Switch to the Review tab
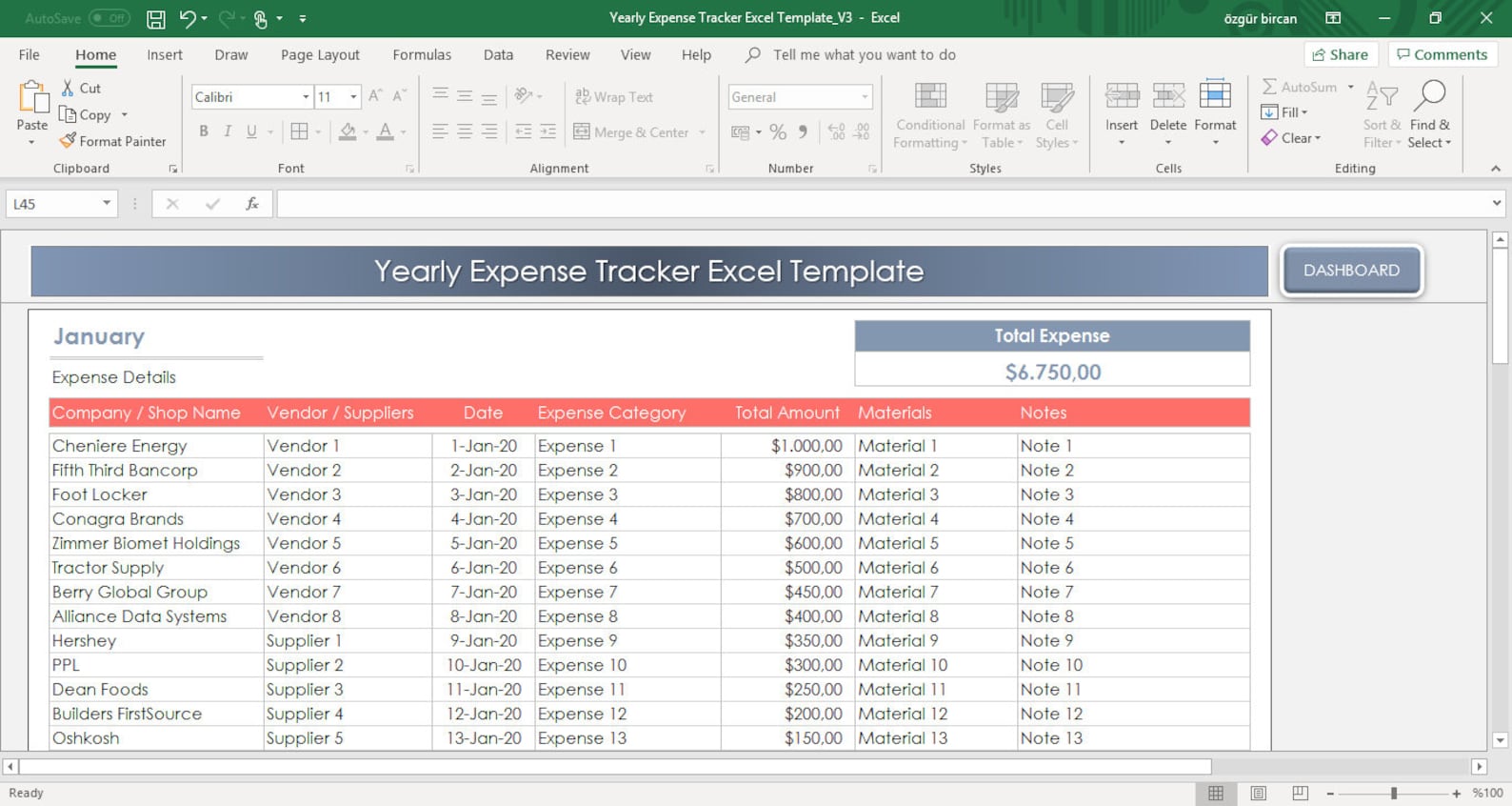 pyautogui.click(x=567, y=54)
